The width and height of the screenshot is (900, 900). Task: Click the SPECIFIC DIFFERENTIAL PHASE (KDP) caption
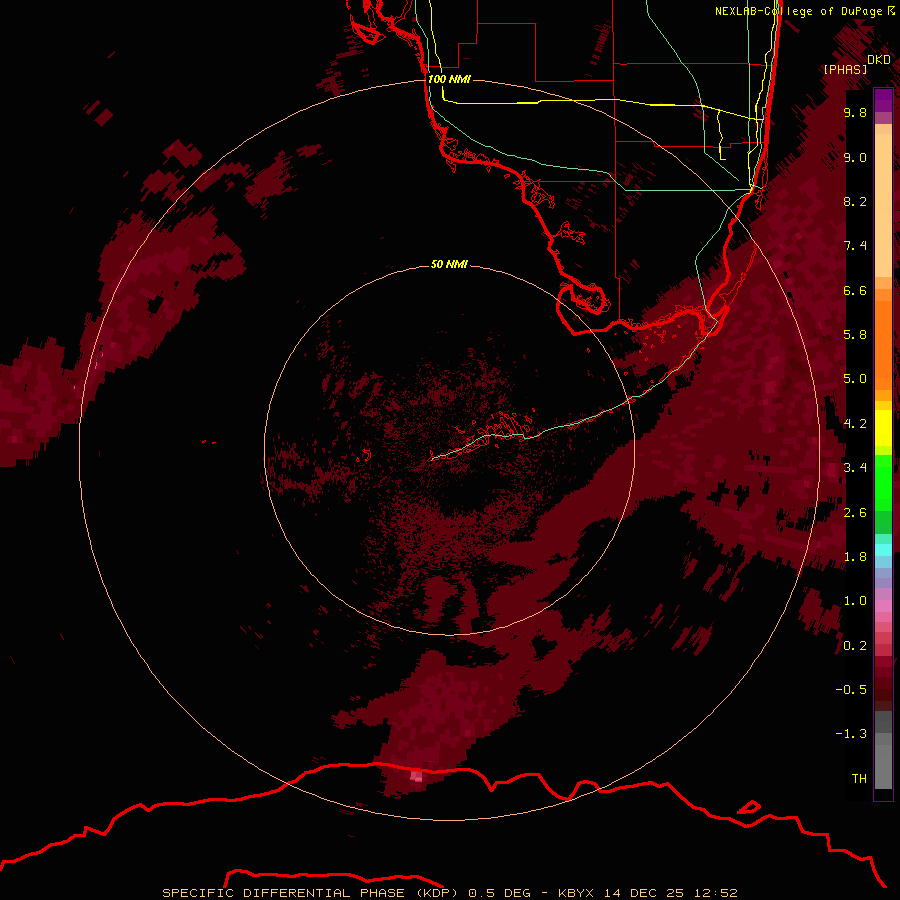coord(311,893)
